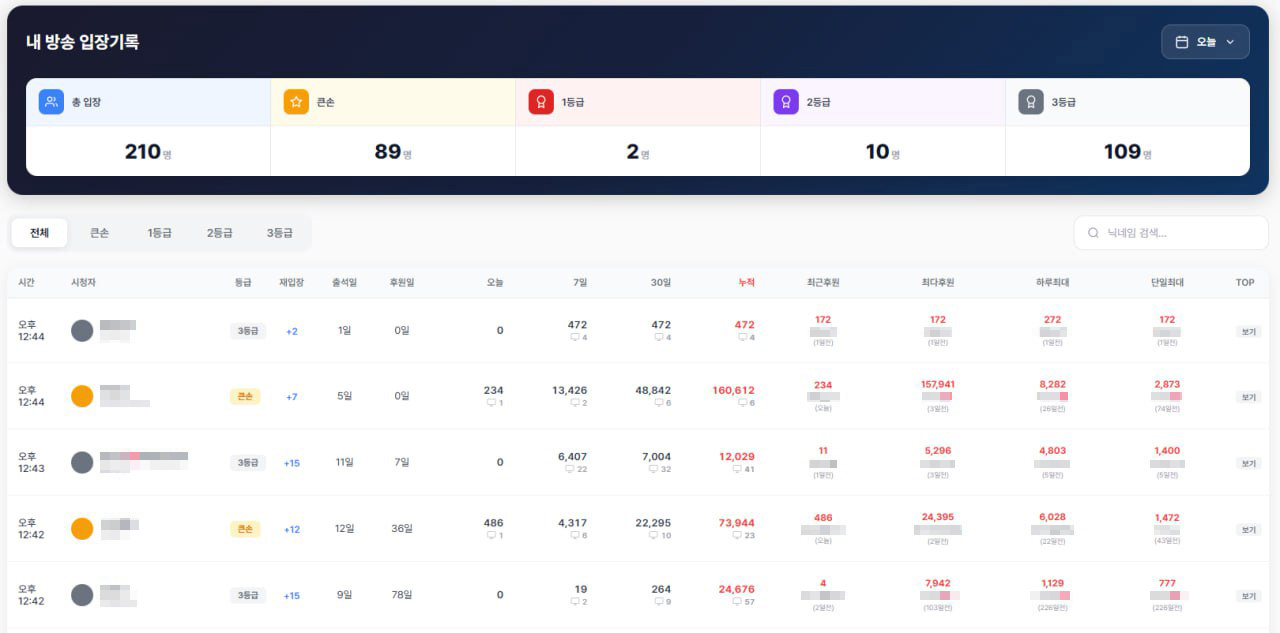This screenshot has width=1280, height=633.
Task: Click the yellow star icon on the 큰손 card
Action: [297, 101]
